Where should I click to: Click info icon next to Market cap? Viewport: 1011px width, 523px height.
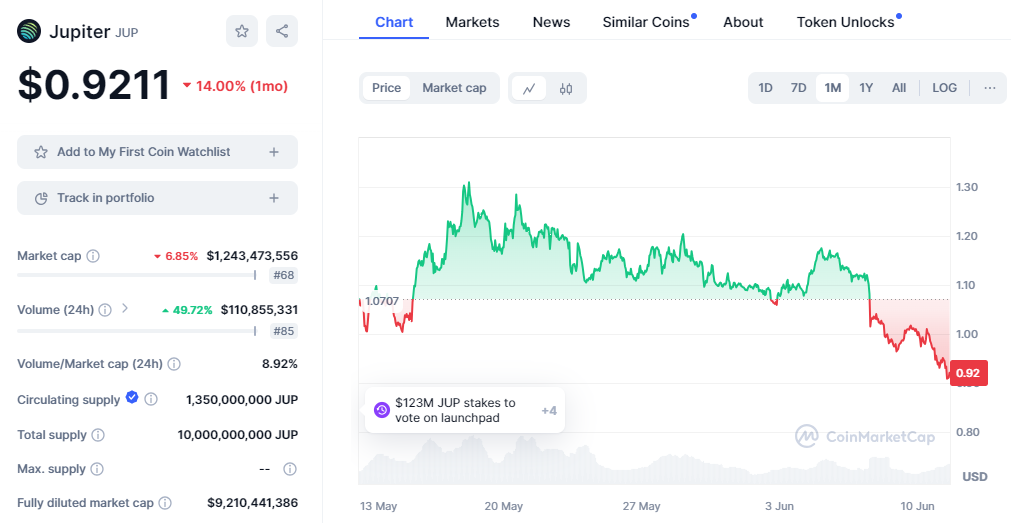(93, 256)
